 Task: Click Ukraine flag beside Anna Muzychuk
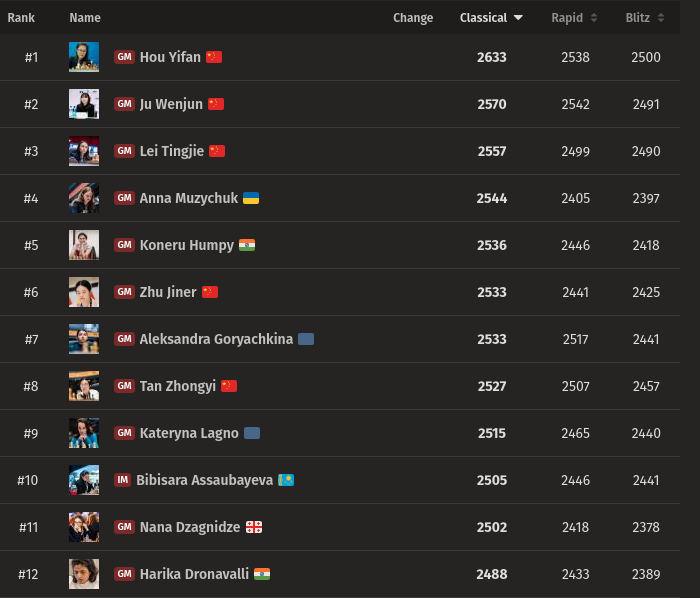(x=251, y=198)
